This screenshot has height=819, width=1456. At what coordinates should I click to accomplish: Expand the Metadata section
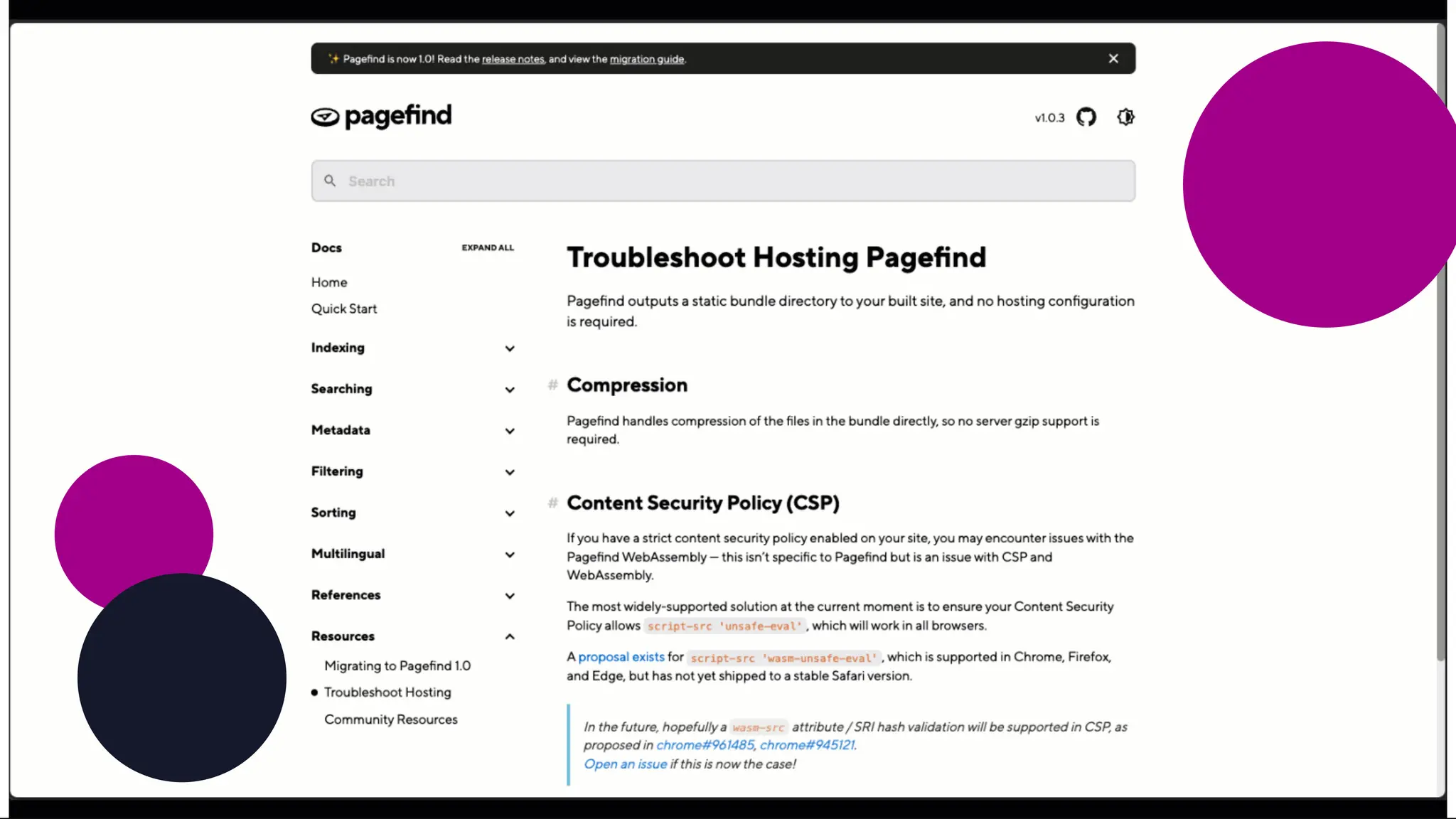(x=510, y=431)
